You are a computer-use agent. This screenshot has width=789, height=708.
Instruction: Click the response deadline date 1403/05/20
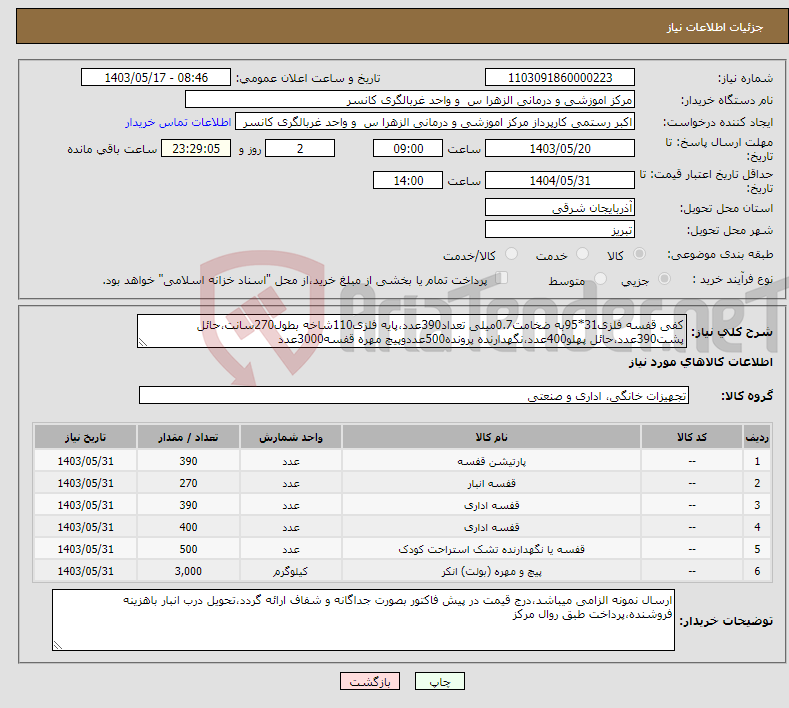560,148
